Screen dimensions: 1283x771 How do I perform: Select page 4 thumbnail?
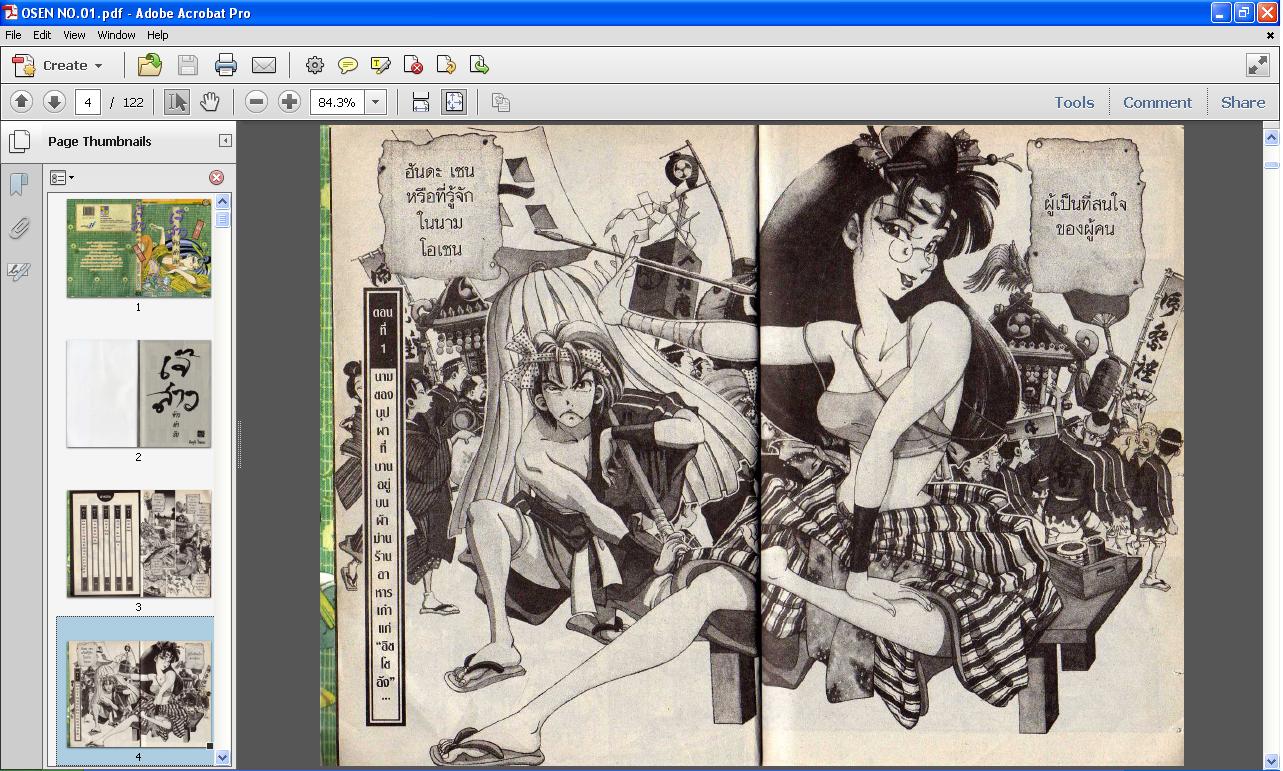click(139, 693)
